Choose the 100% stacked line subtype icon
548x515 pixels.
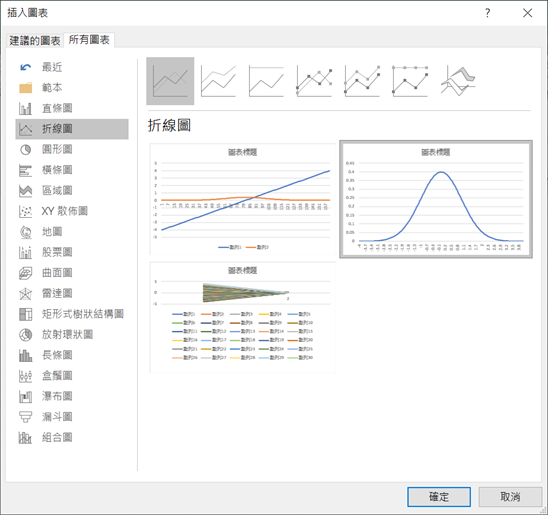[266, 81]
